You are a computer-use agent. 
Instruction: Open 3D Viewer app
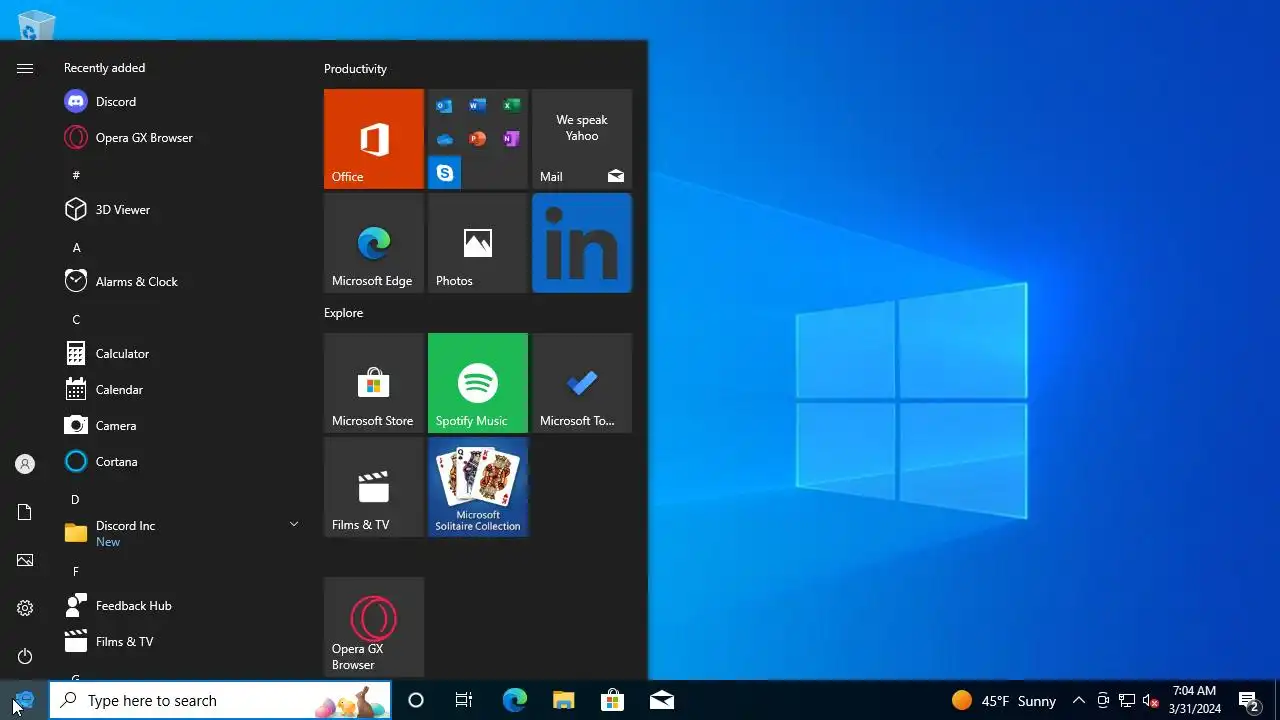coord(180,210)
